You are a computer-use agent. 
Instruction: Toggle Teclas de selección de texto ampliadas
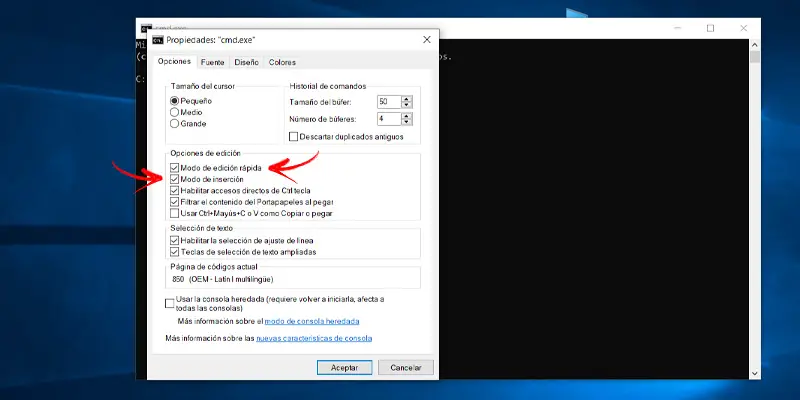174,252
